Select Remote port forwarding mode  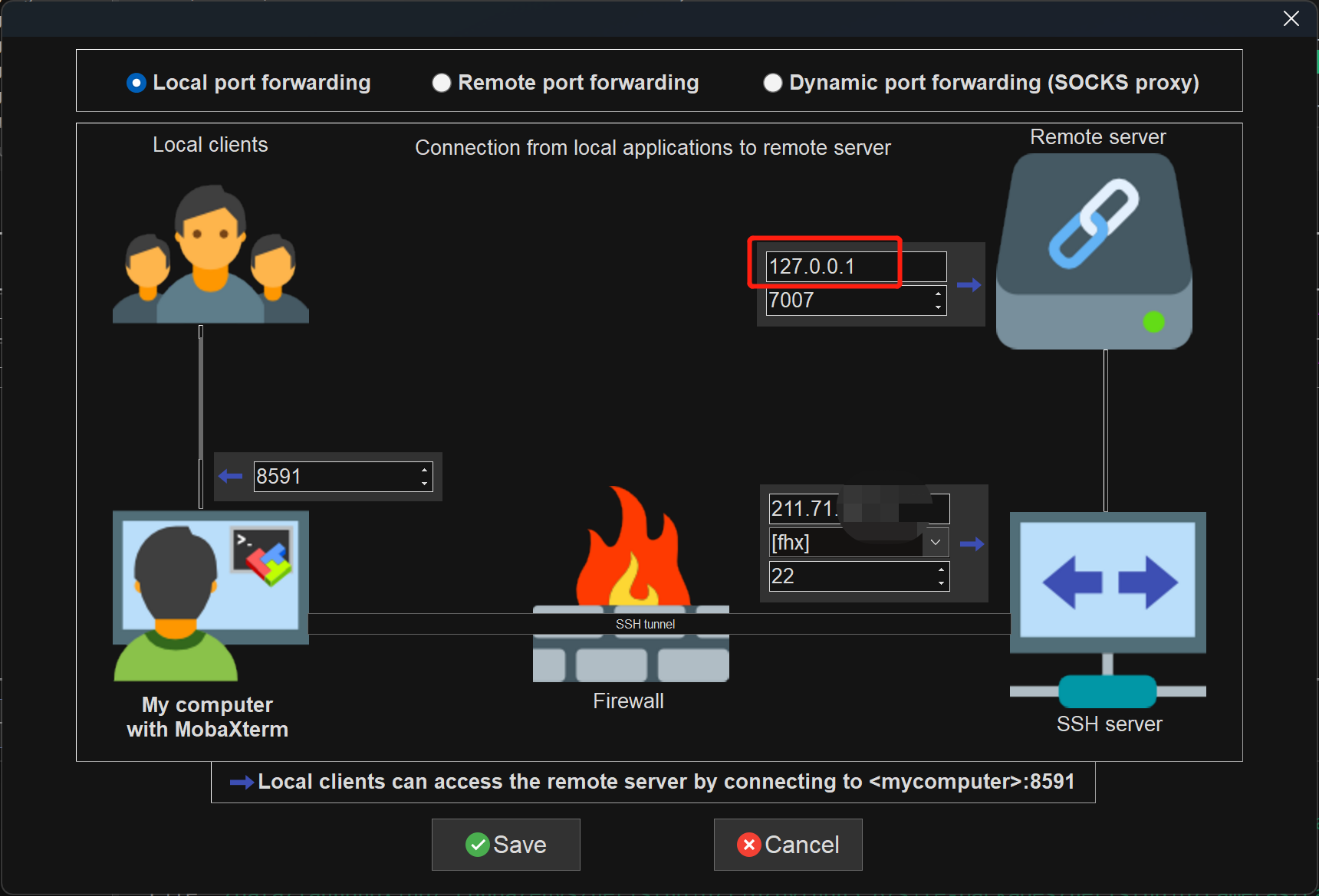[x=441, y=82]
